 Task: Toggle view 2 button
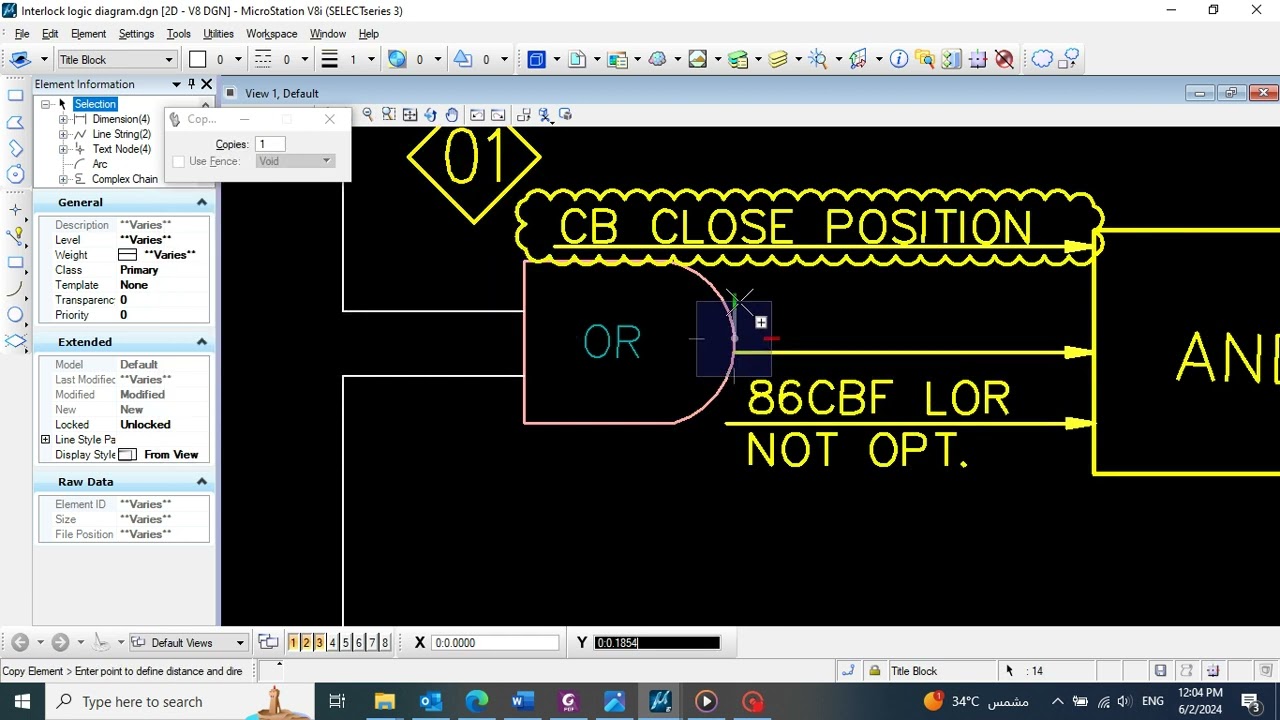(x=306, y=643)
